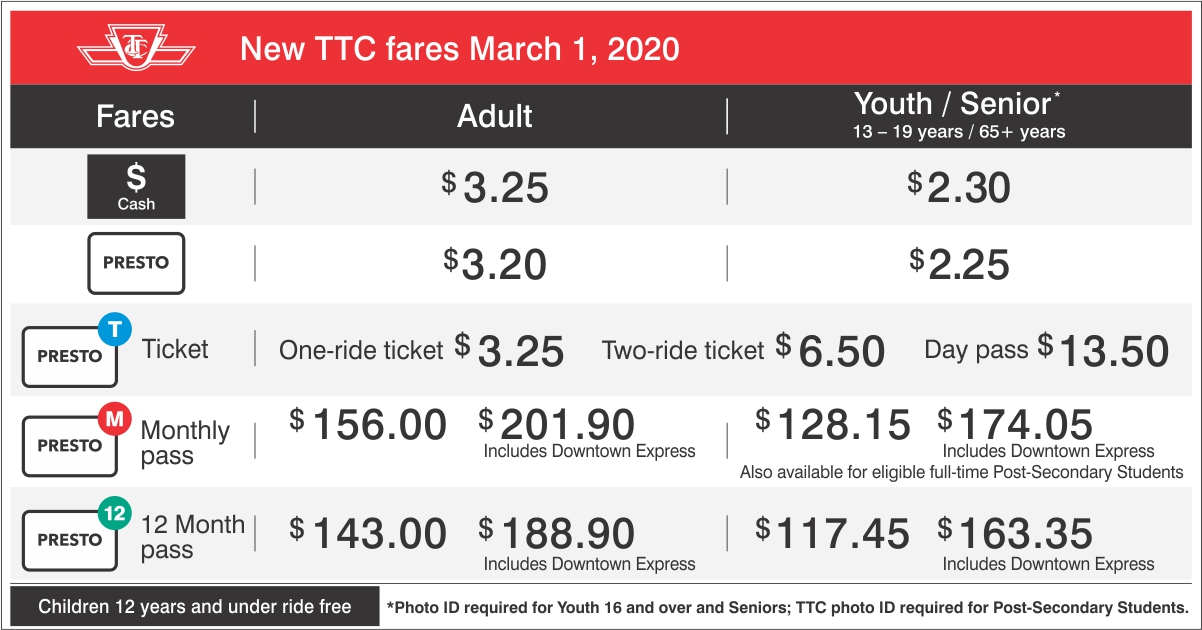Click the New TTC fares March 1, 2020 title
Viewport: 1202px width, 630px height.
click(460, 48)
